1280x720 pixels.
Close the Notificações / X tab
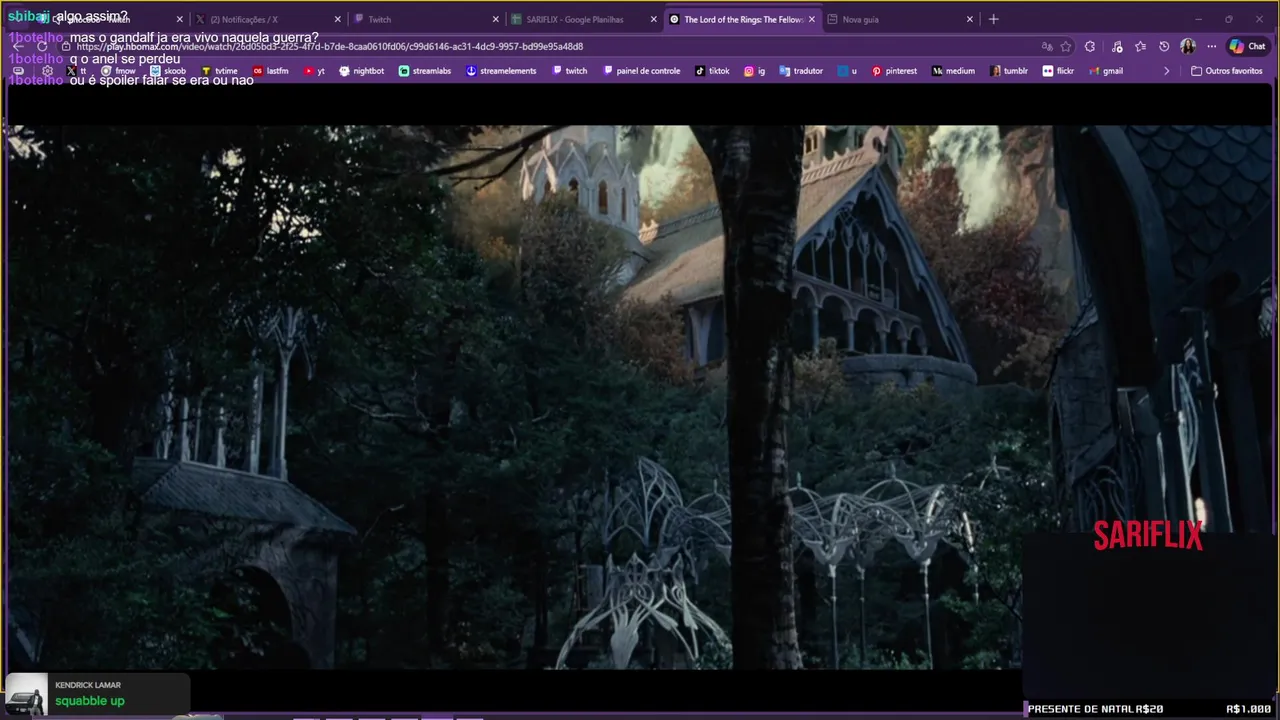pyautogui.click(x=337, y=19)
